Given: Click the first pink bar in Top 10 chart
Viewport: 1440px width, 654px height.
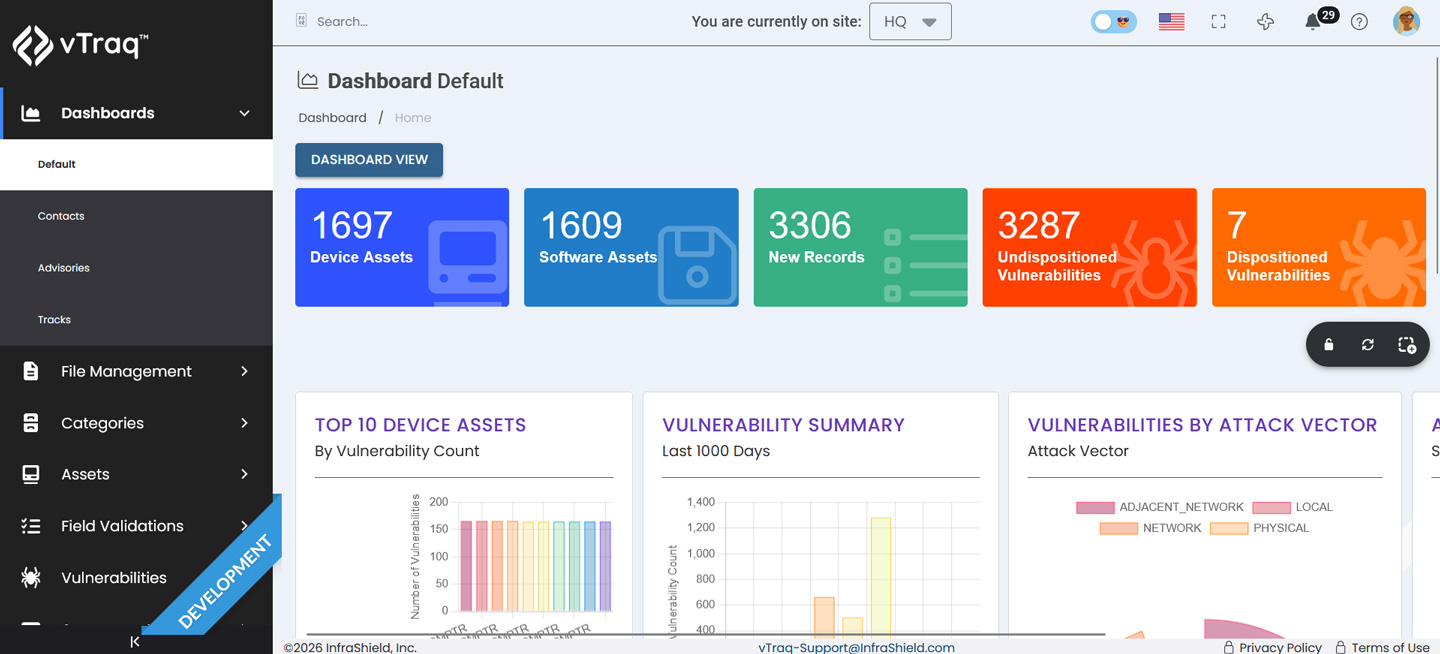Looking at the screenshot, I should pos(466,566).
